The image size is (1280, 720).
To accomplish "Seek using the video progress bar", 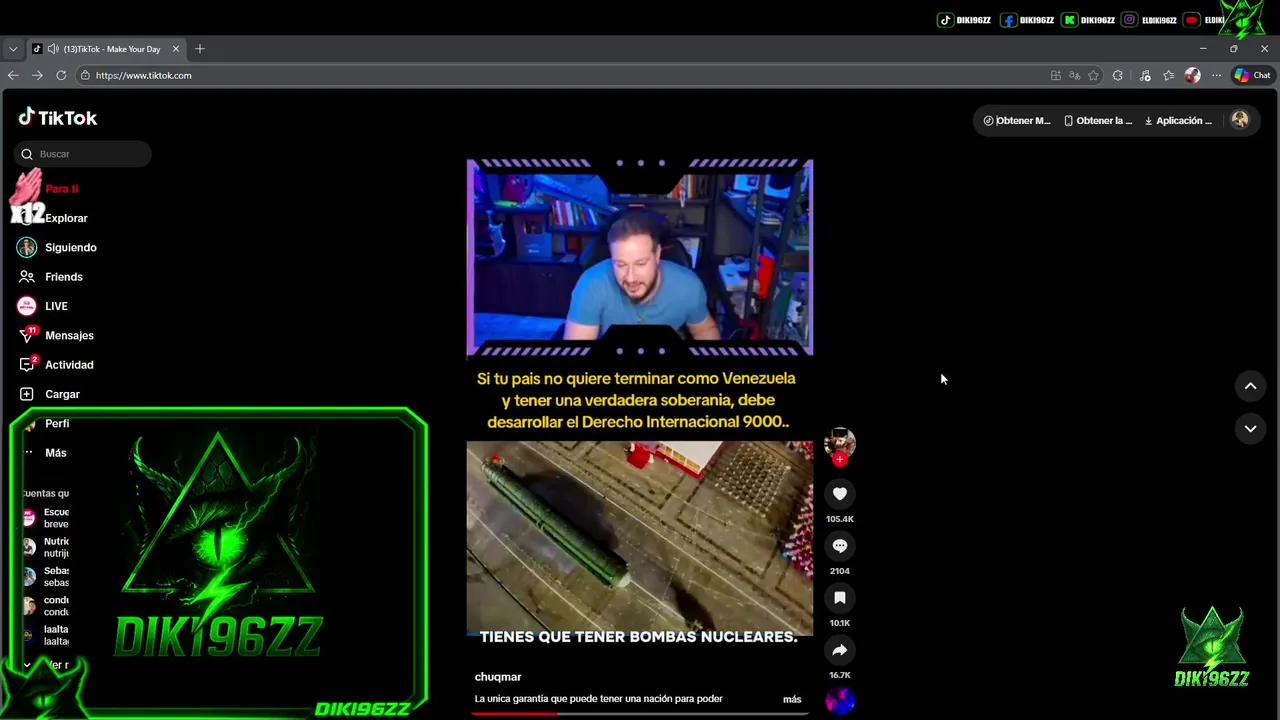I will click(x=639, y=713).
